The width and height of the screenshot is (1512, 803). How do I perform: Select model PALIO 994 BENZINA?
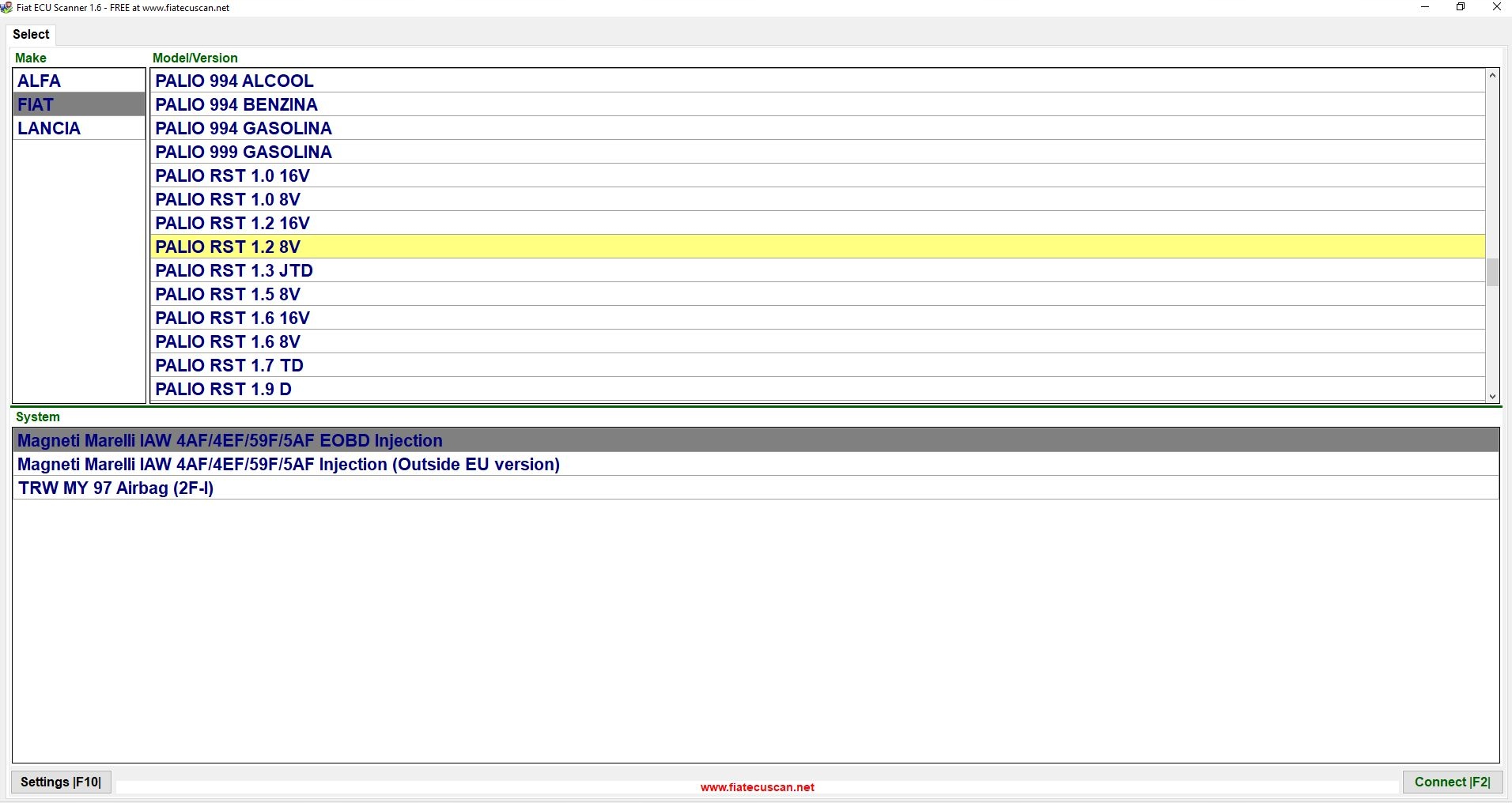tap(818, 104)
